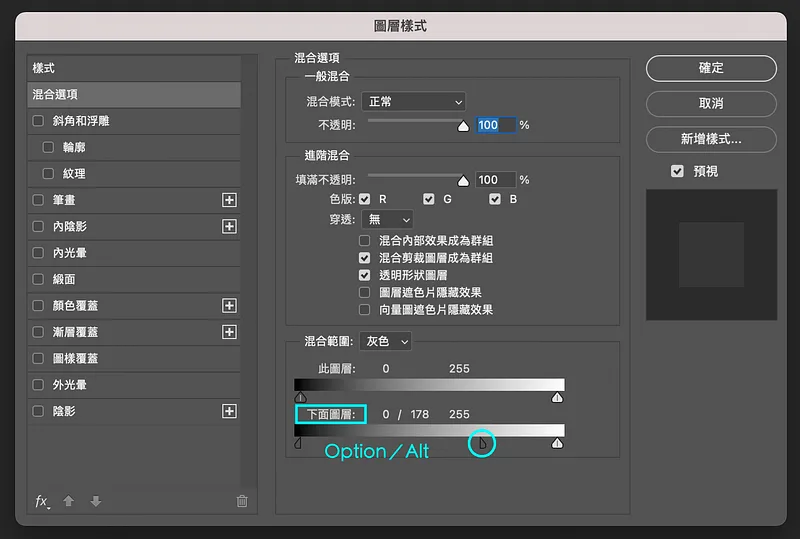Select 樣式 header in left panel
Image resolution: width=800 pixels, height=539 pixels.
pyautogui.click(x=134, y=68)
